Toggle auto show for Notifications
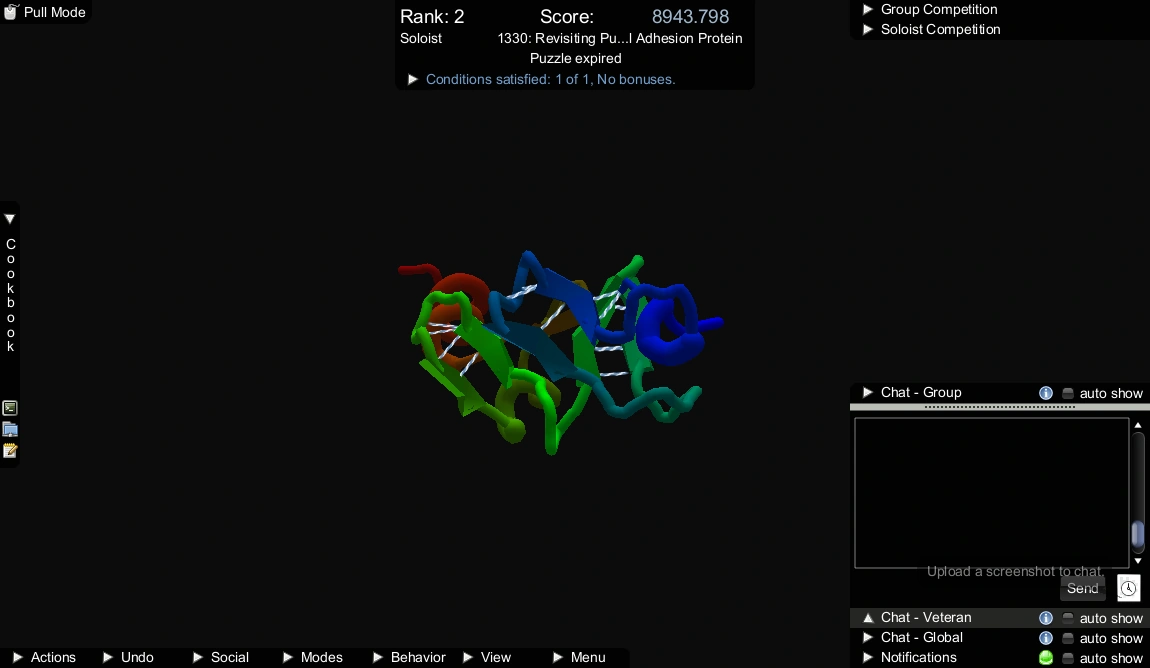The image size is (1150, 668). point(1067,657)
